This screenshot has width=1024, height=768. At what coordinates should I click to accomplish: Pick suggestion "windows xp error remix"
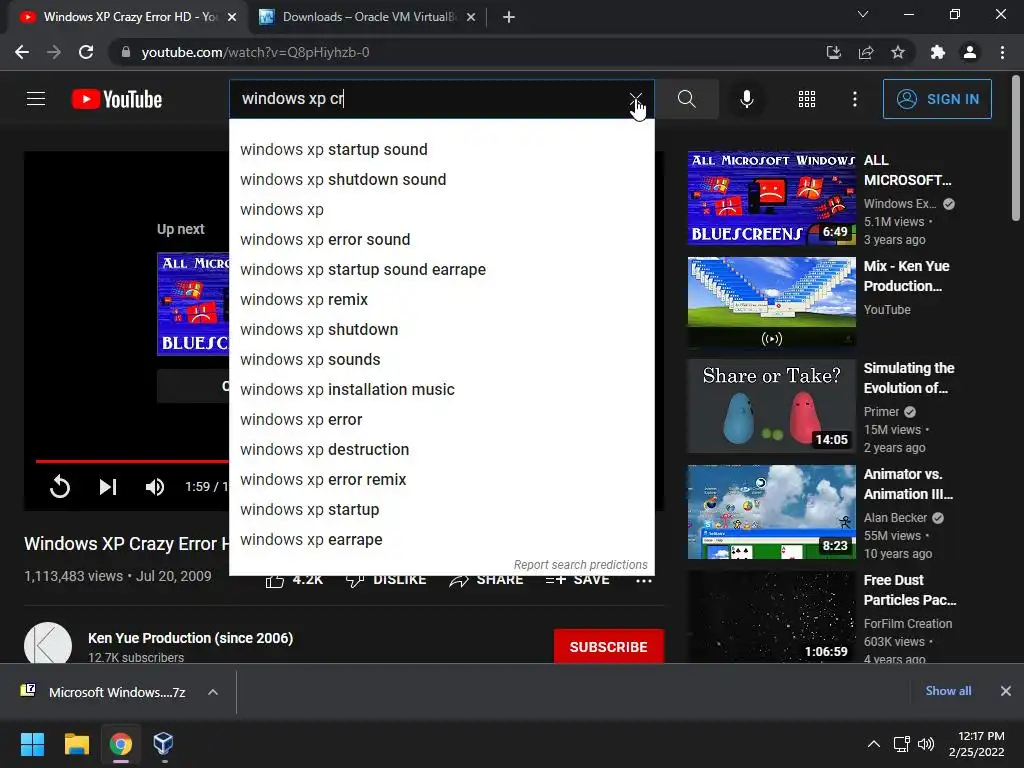click(441, 480)
